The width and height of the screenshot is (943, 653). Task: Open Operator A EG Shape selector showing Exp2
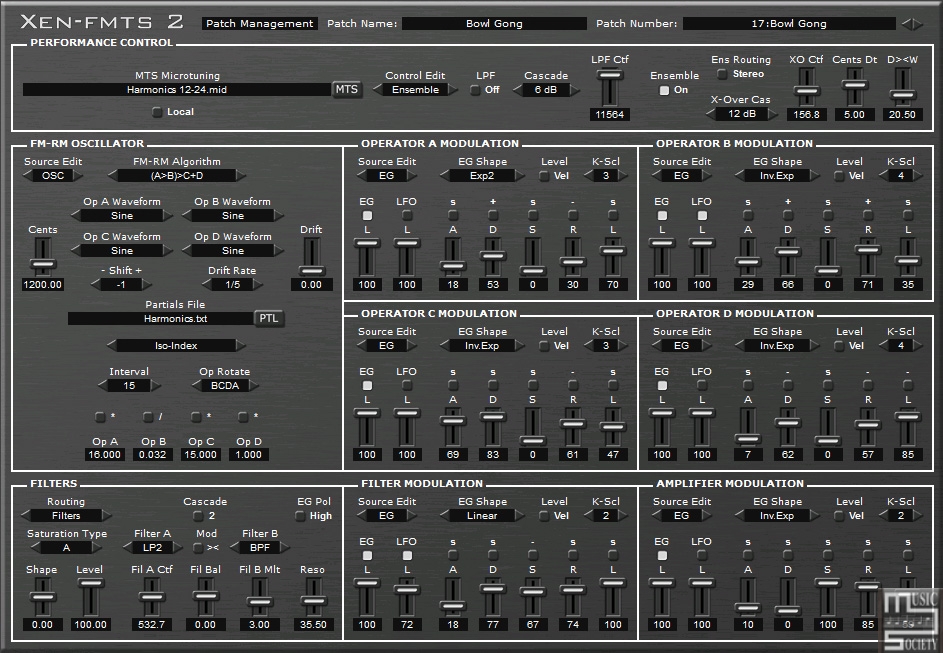point(482,176)
